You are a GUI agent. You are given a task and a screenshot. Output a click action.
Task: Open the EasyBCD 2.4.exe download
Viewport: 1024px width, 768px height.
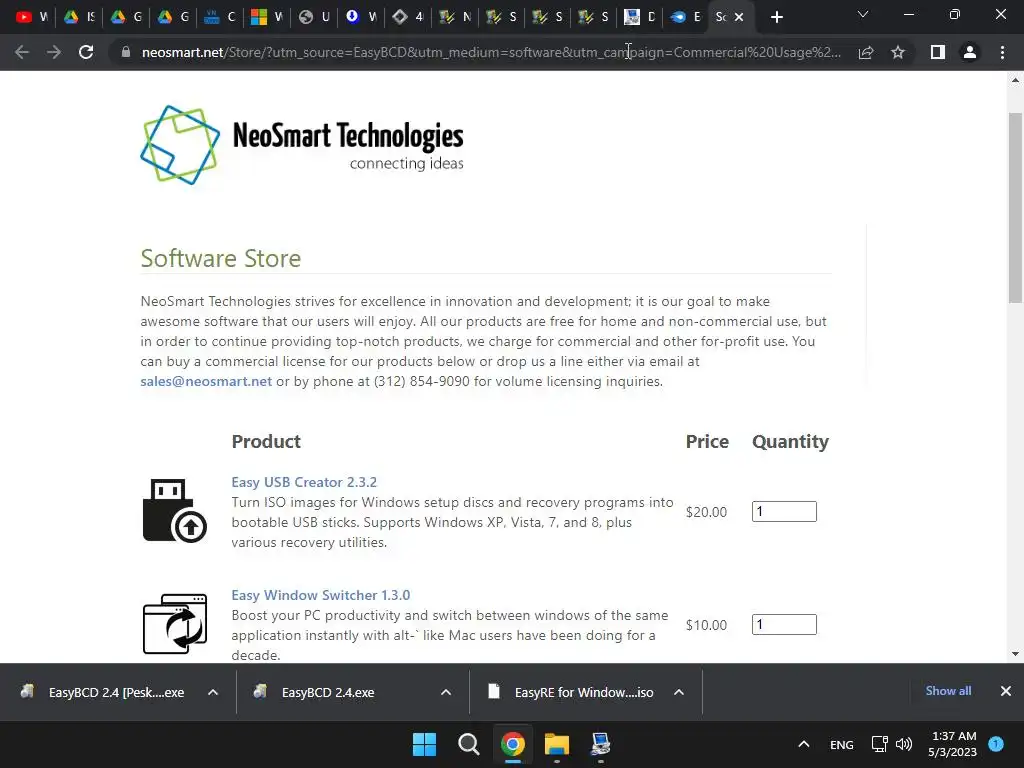click(x=317, y=692)
